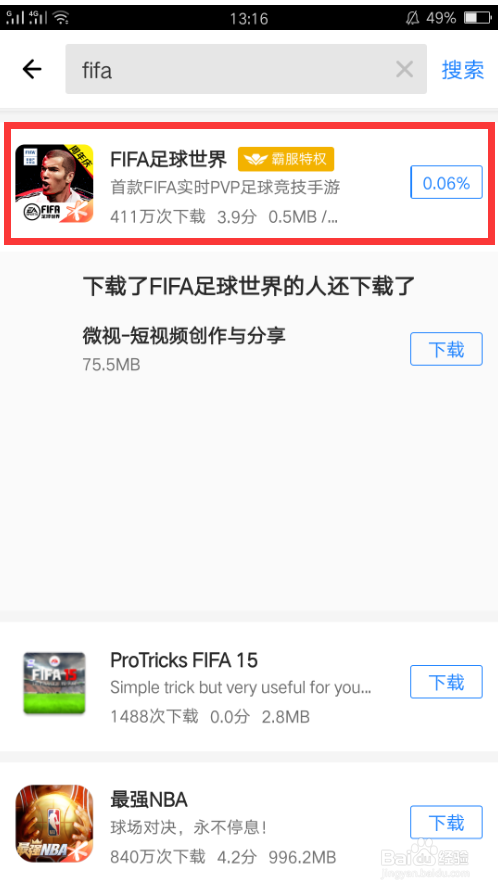Tap 下载了FIFA足球世界的人还下载了 heading
Screen dimensions: 498x891
[x=249, y=286]
